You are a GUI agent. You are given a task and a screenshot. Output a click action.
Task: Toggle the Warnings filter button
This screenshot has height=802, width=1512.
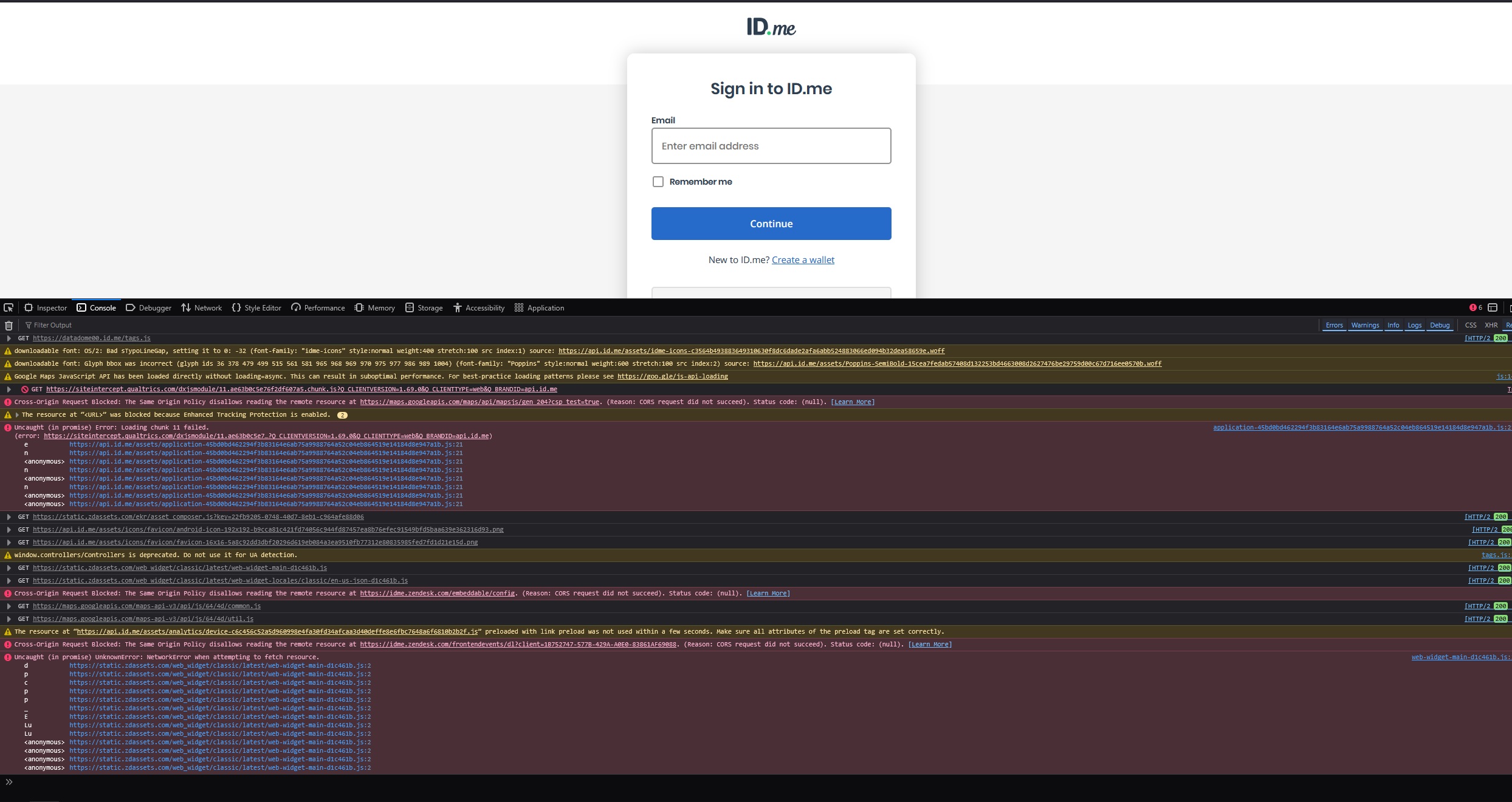(1365, 325)
